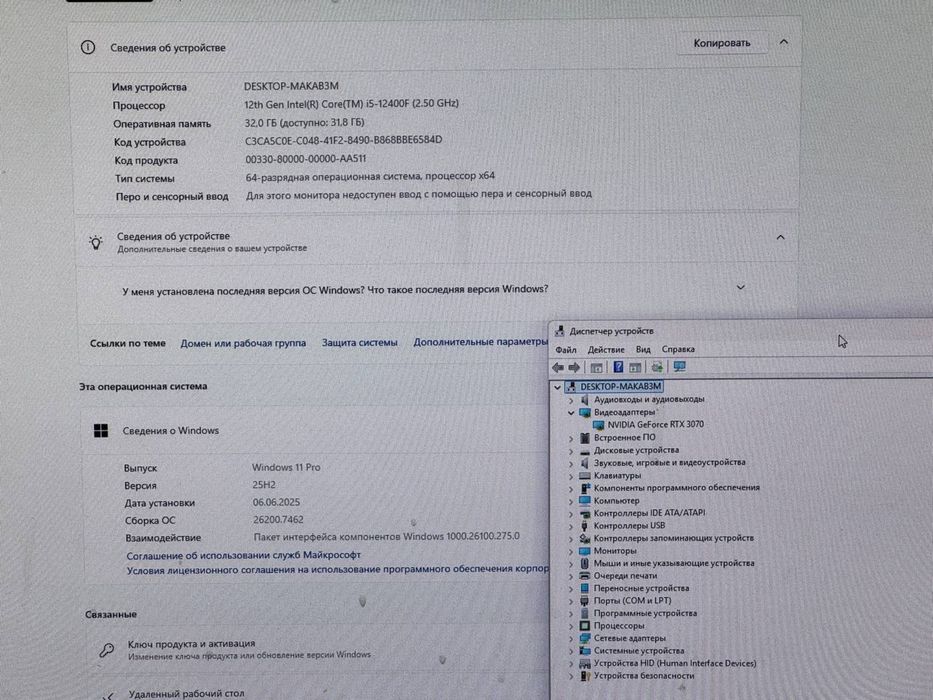
Task: Click Windows 11 Pro edition value
Action: coord(286,468)
